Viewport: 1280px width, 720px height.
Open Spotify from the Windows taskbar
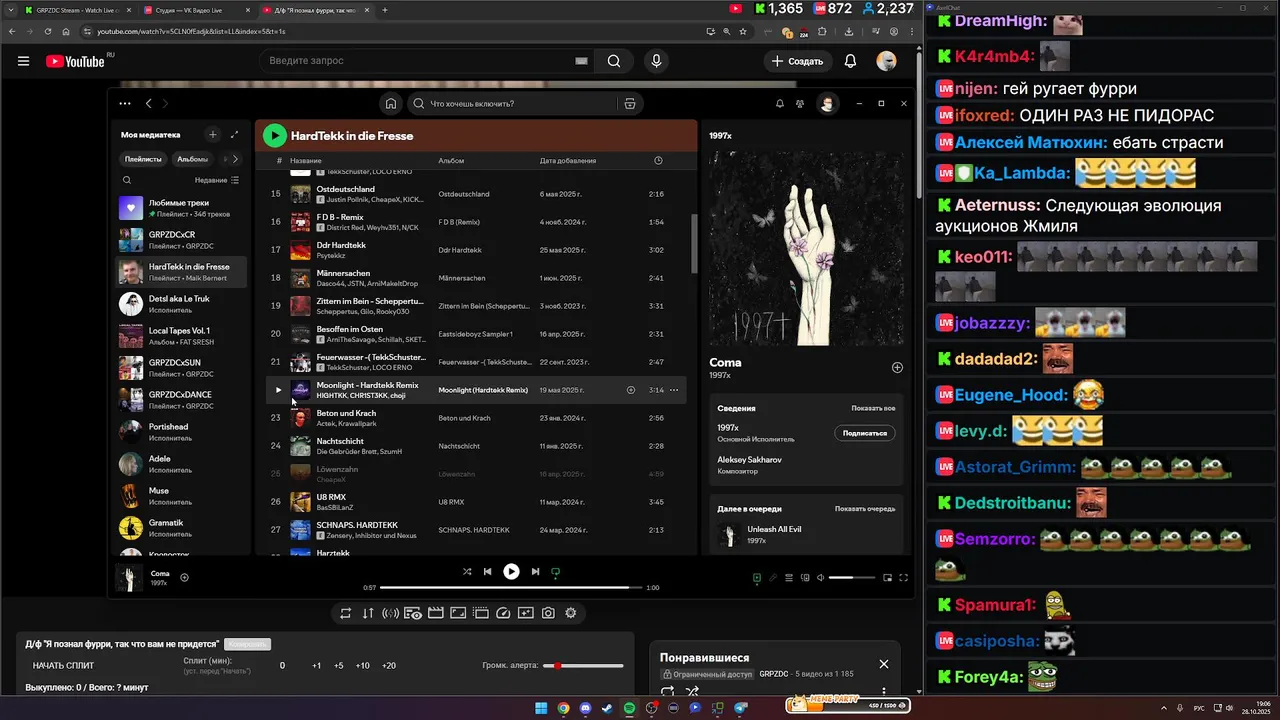point(629,708)
